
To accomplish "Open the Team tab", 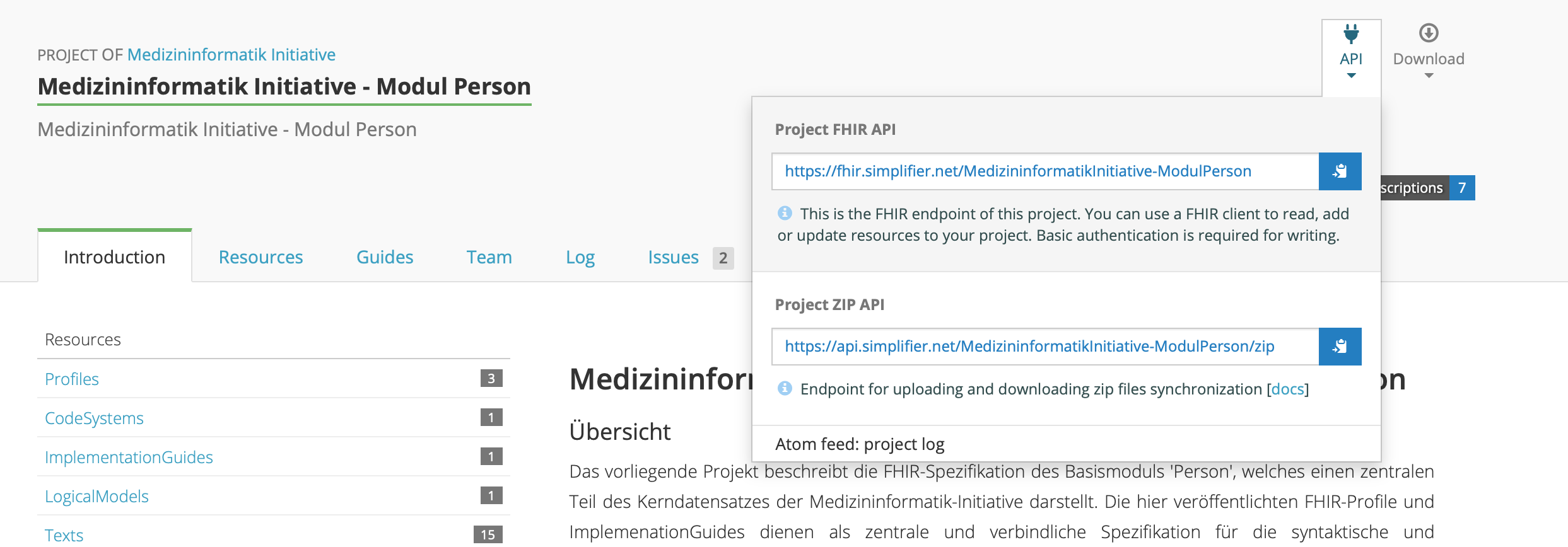I will coord(489,257).
